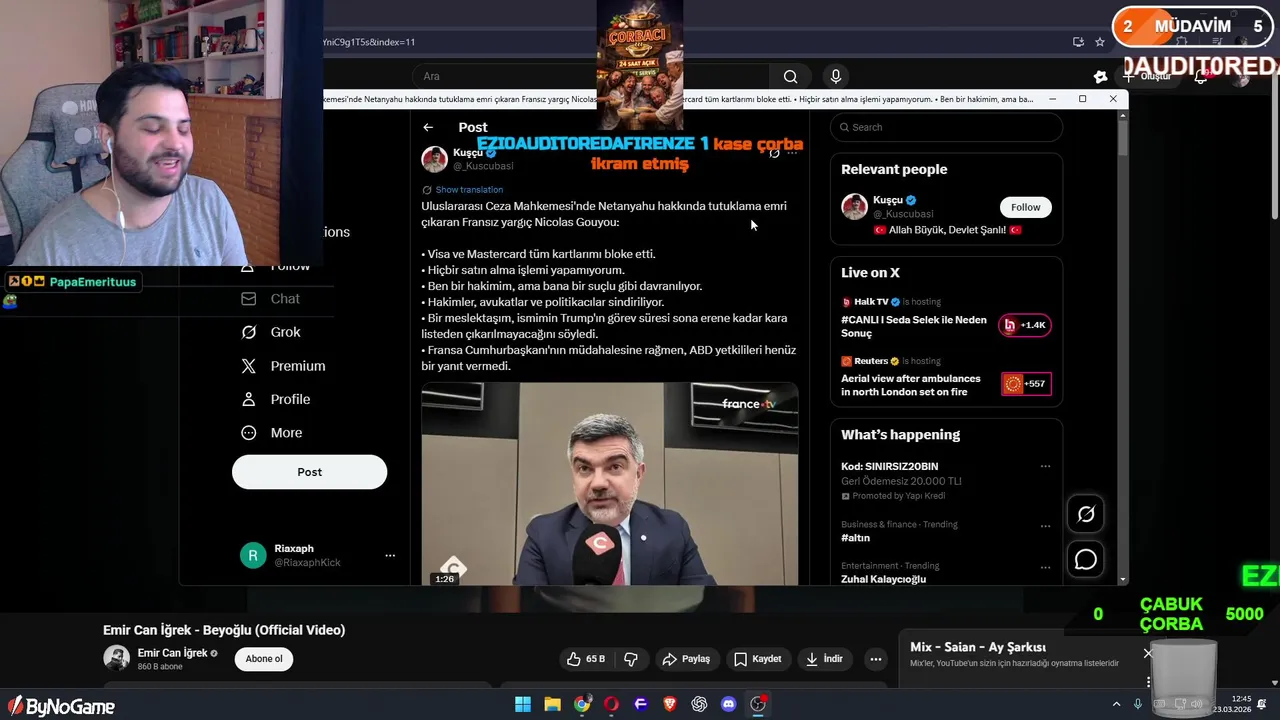Viewport: 1280px width, 720px height.
Task: Play the france.tv video in post
Action: click(609, 484)
